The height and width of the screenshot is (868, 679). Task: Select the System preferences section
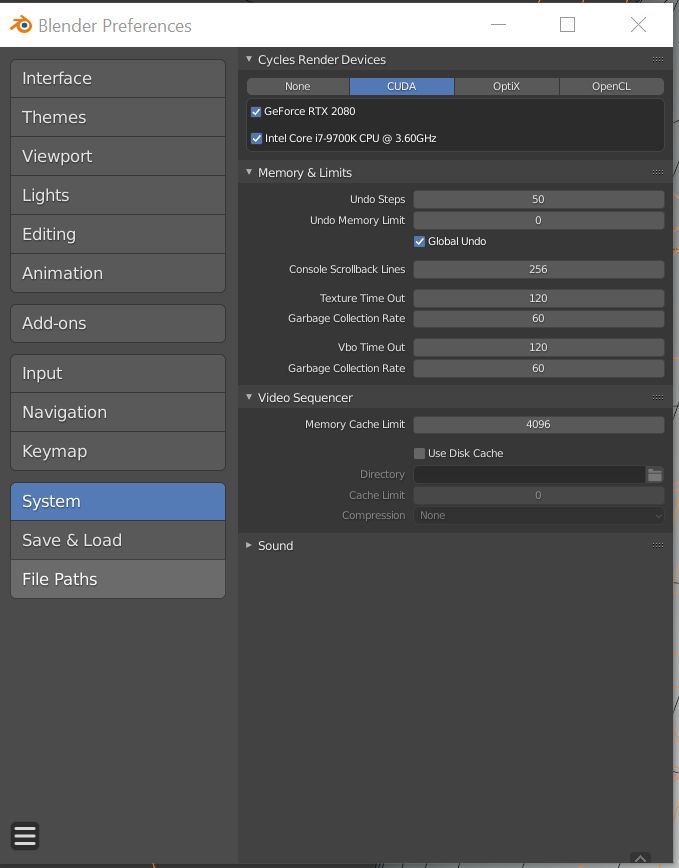tap(118, 502)
